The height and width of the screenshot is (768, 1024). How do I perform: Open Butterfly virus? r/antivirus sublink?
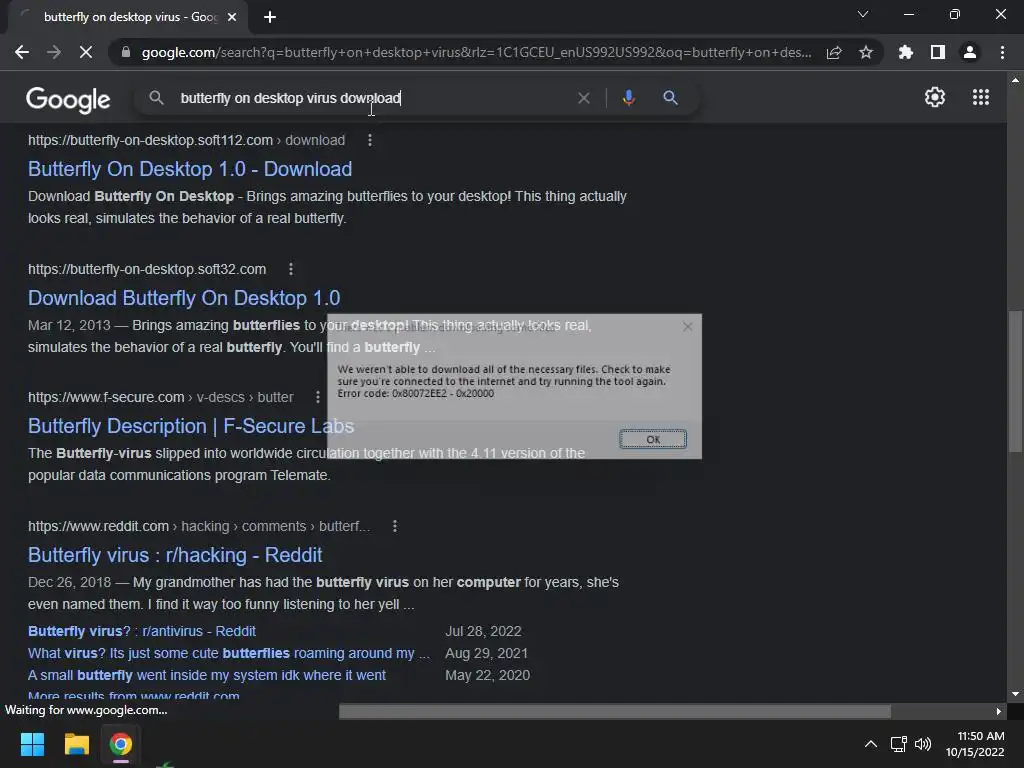coord(142,631)
